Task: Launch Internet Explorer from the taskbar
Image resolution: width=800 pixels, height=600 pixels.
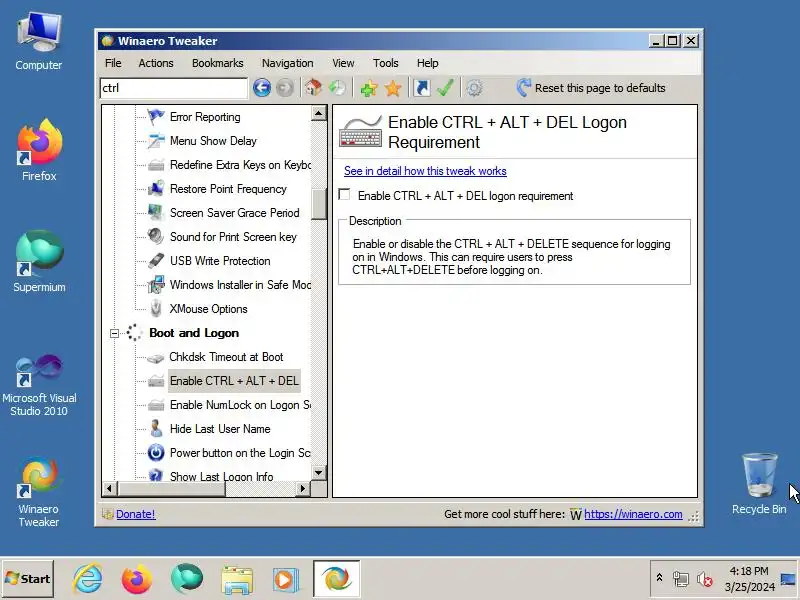Action: (x=87, y=579)
